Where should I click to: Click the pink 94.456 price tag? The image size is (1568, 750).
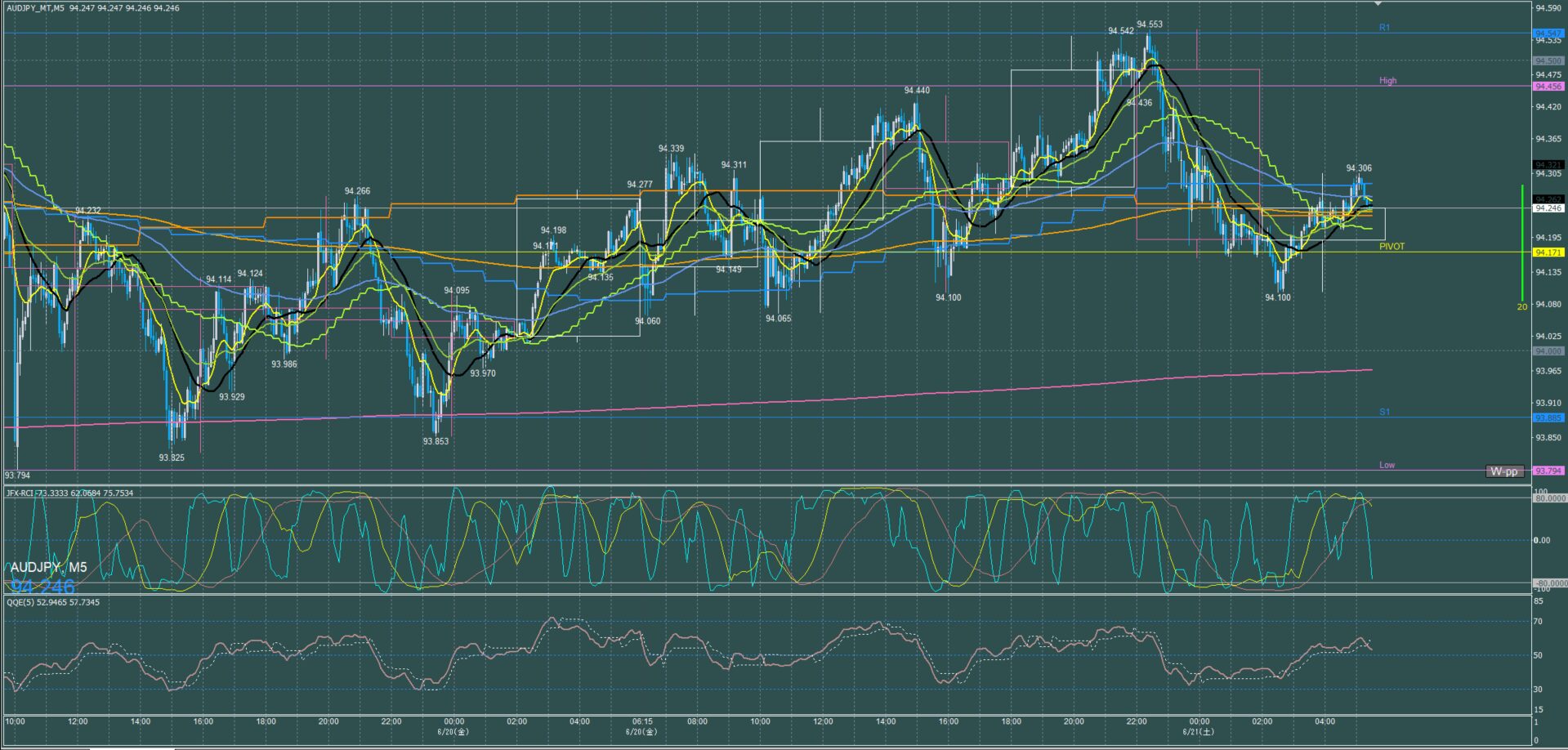coord(1548,87)
